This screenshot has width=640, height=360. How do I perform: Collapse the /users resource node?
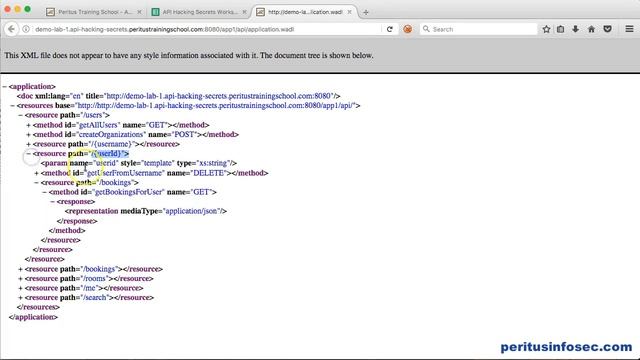pyautogui.click(x=20, y=116)
